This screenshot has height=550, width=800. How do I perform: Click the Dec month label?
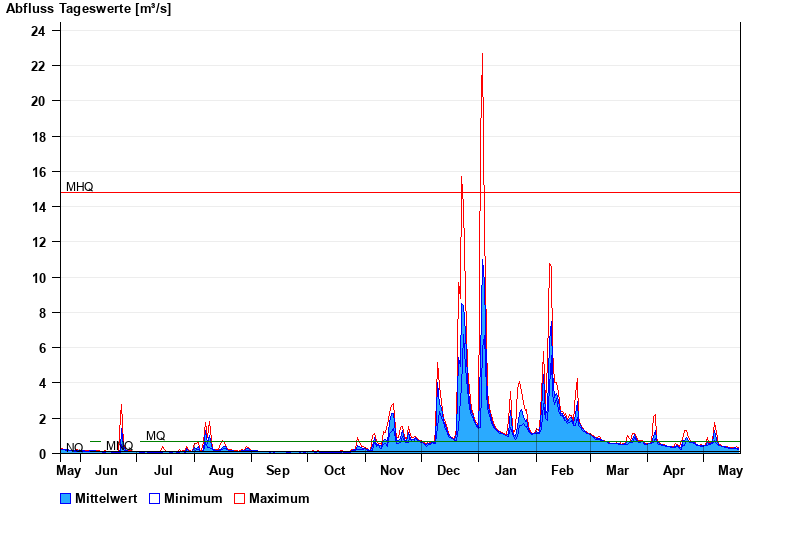pos(448,470)
